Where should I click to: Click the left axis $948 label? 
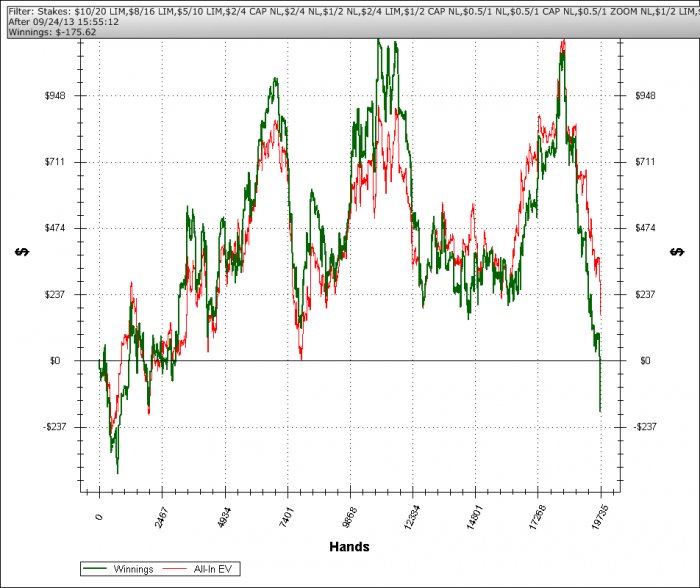(55, 95)
